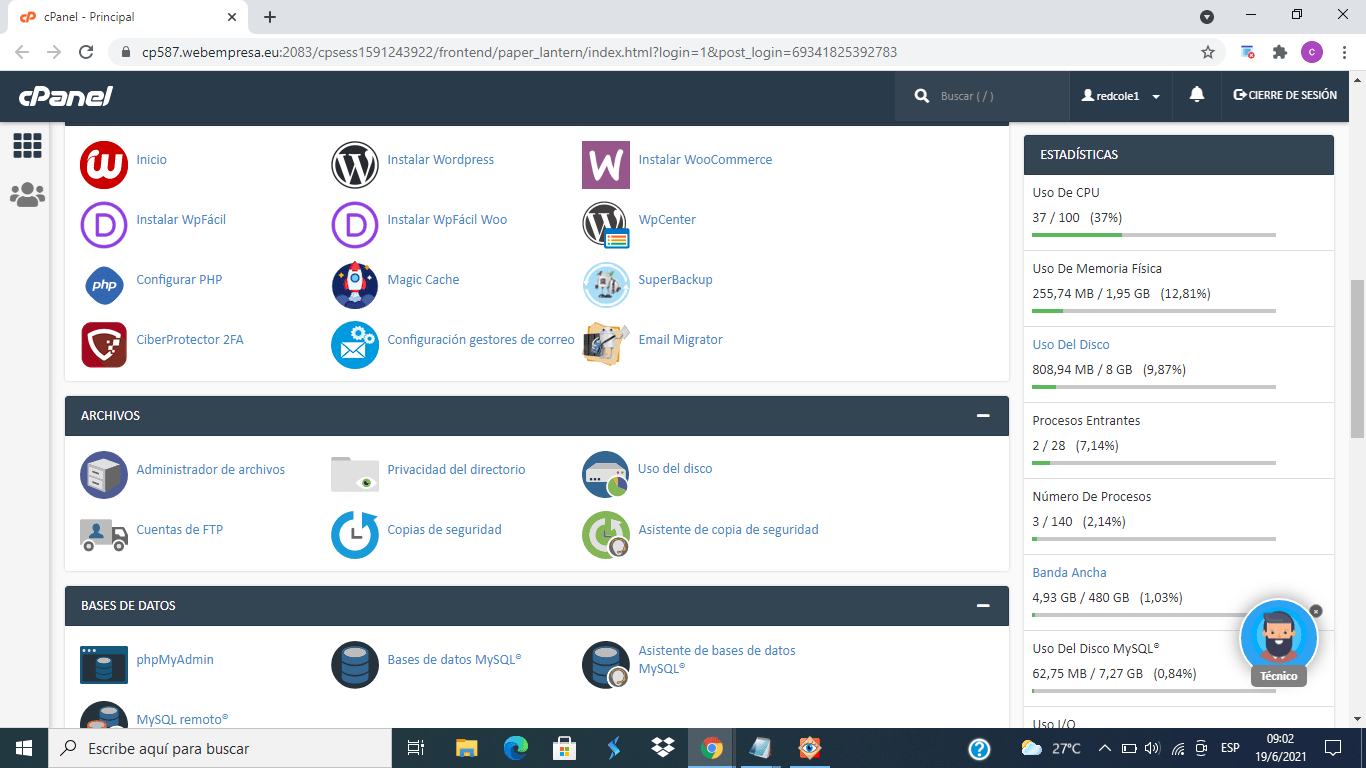Image resolution: width=1366 pixels, height=768 pixels.
Task: Click the page vertical scrollbar
Action: click(x=1357, y=358)
